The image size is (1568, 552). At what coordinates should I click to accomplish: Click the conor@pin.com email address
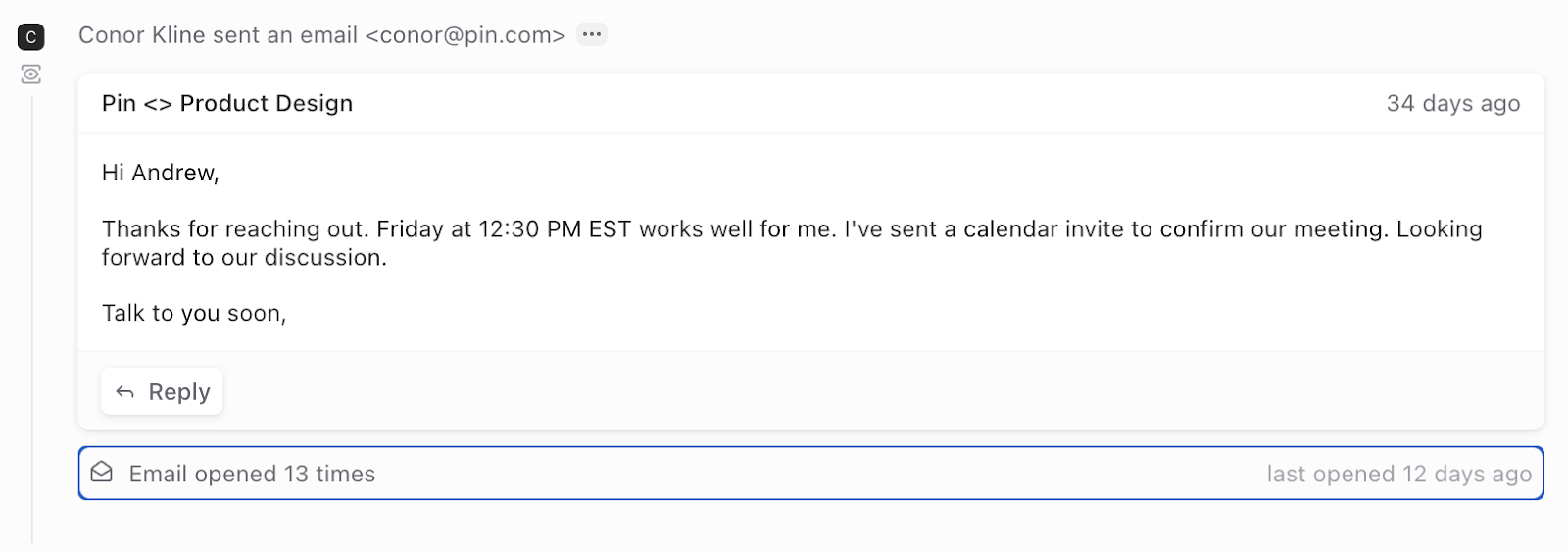(x=465, y=35)
